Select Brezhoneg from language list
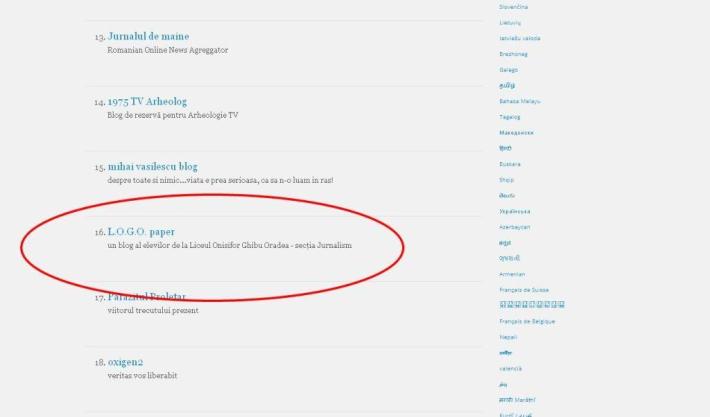 [514, 54]
